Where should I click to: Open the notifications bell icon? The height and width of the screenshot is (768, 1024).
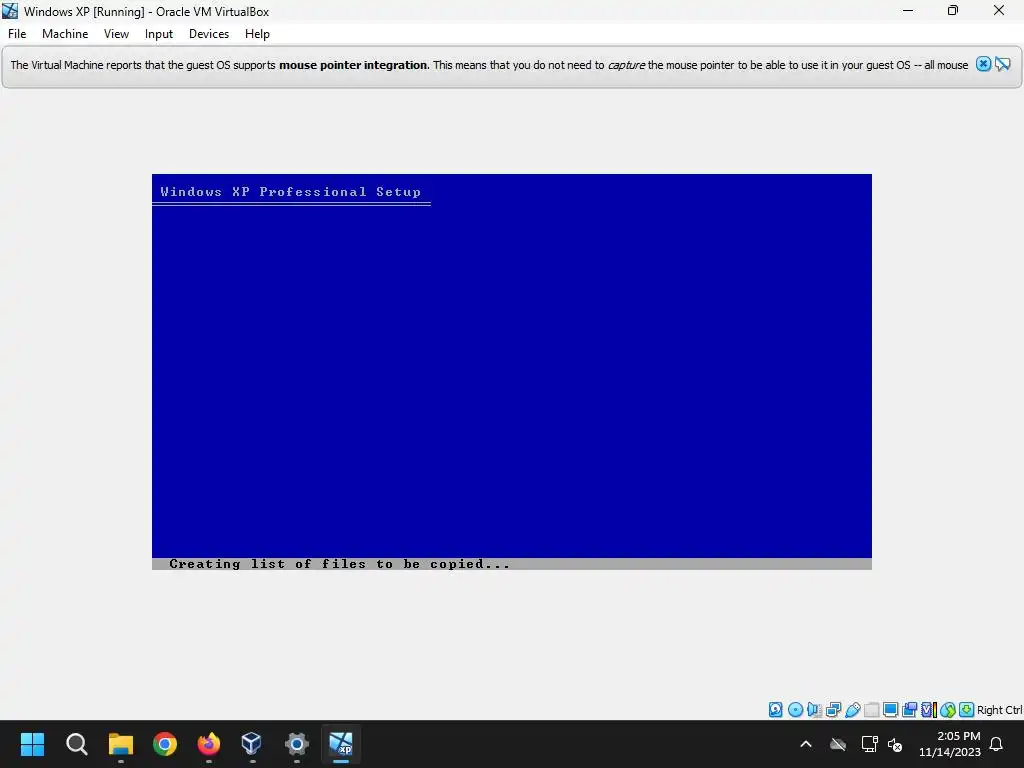click(x=997, y=744)
